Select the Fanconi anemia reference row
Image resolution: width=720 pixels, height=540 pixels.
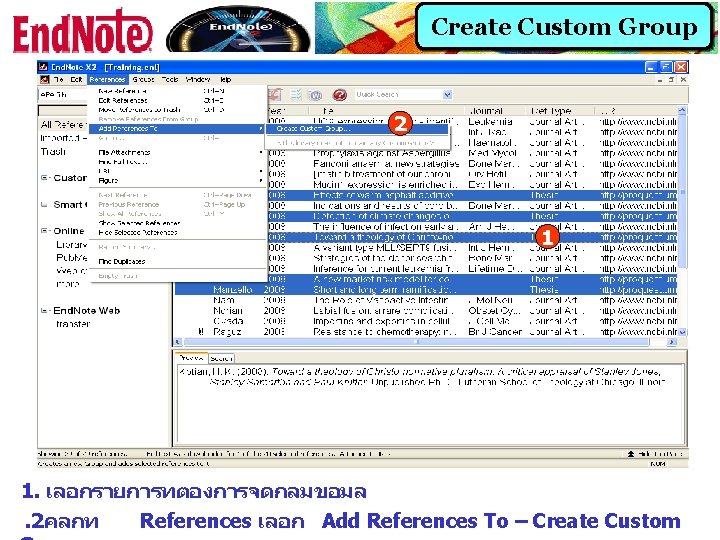472,163
